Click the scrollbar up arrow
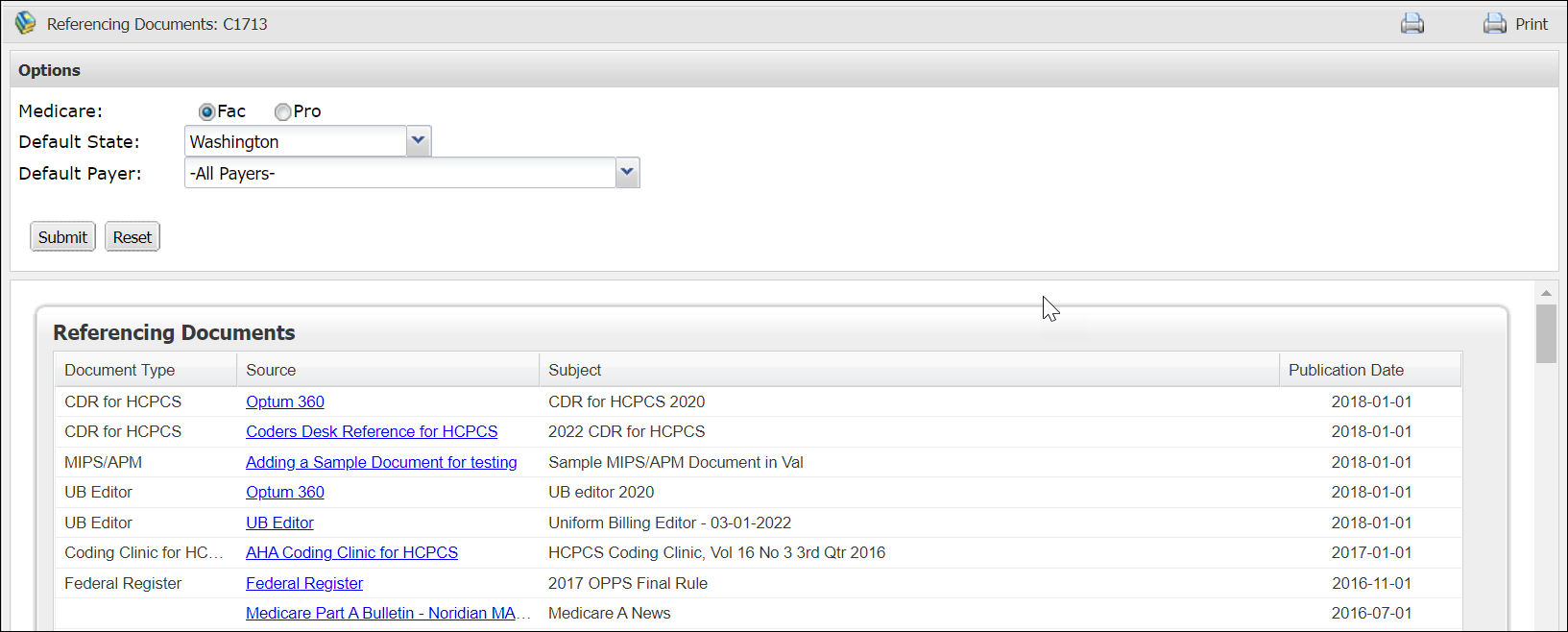This screenshot has width=1568, height=632. click(1546, 293)
